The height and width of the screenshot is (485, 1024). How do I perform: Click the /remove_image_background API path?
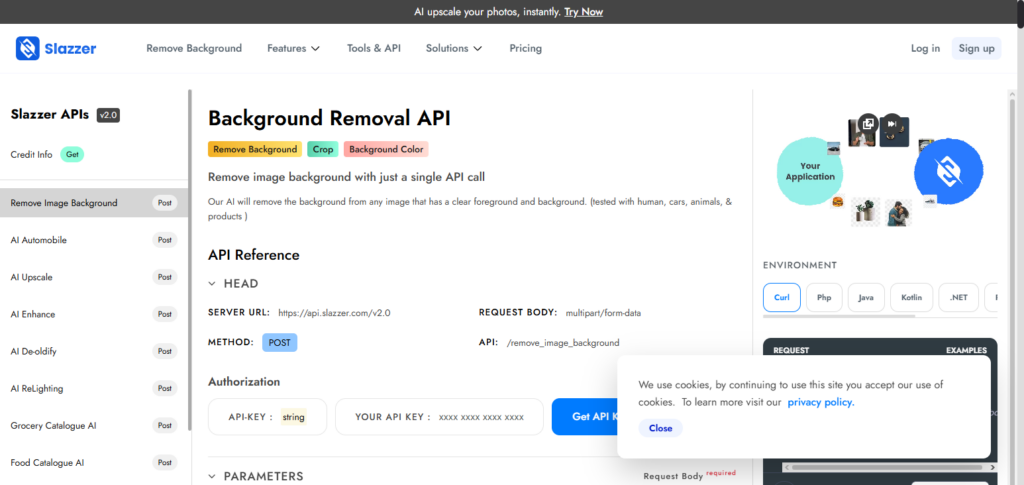point(563,343)
